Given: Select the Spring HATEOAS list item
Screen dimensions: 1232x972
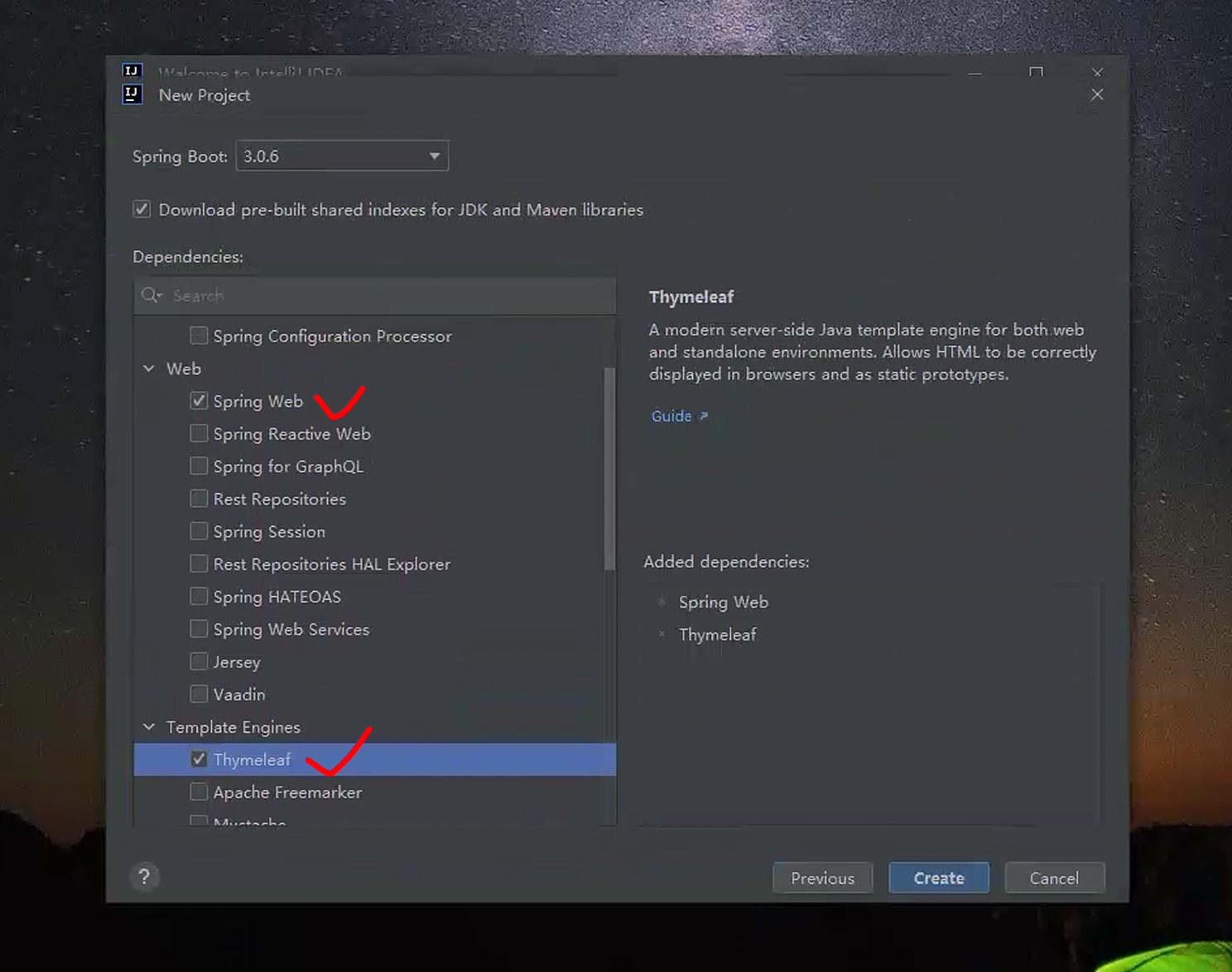Looking at the screenshot, I should point(277,597).
